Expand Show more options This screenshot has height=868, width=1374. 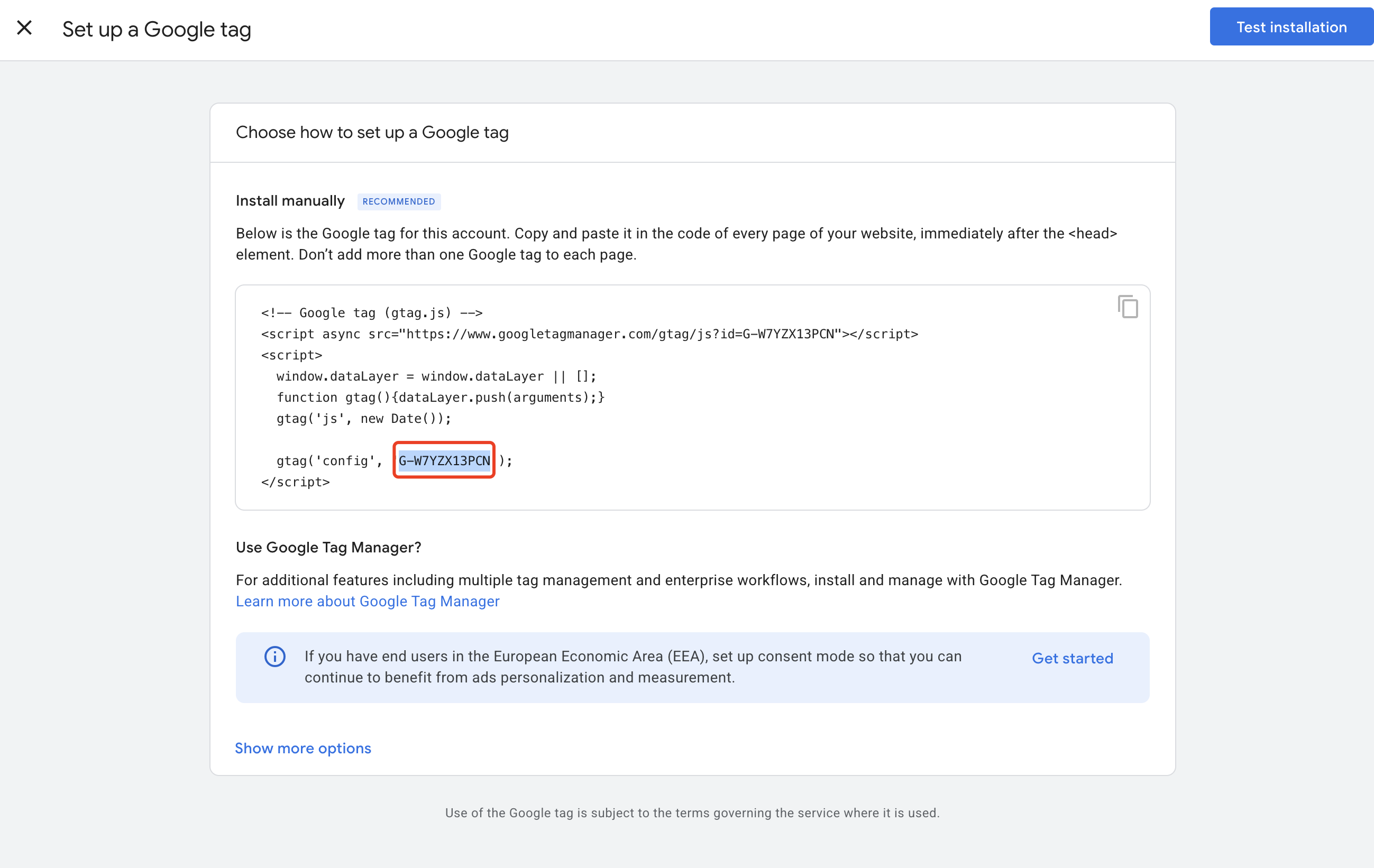[x=303, y=747]
